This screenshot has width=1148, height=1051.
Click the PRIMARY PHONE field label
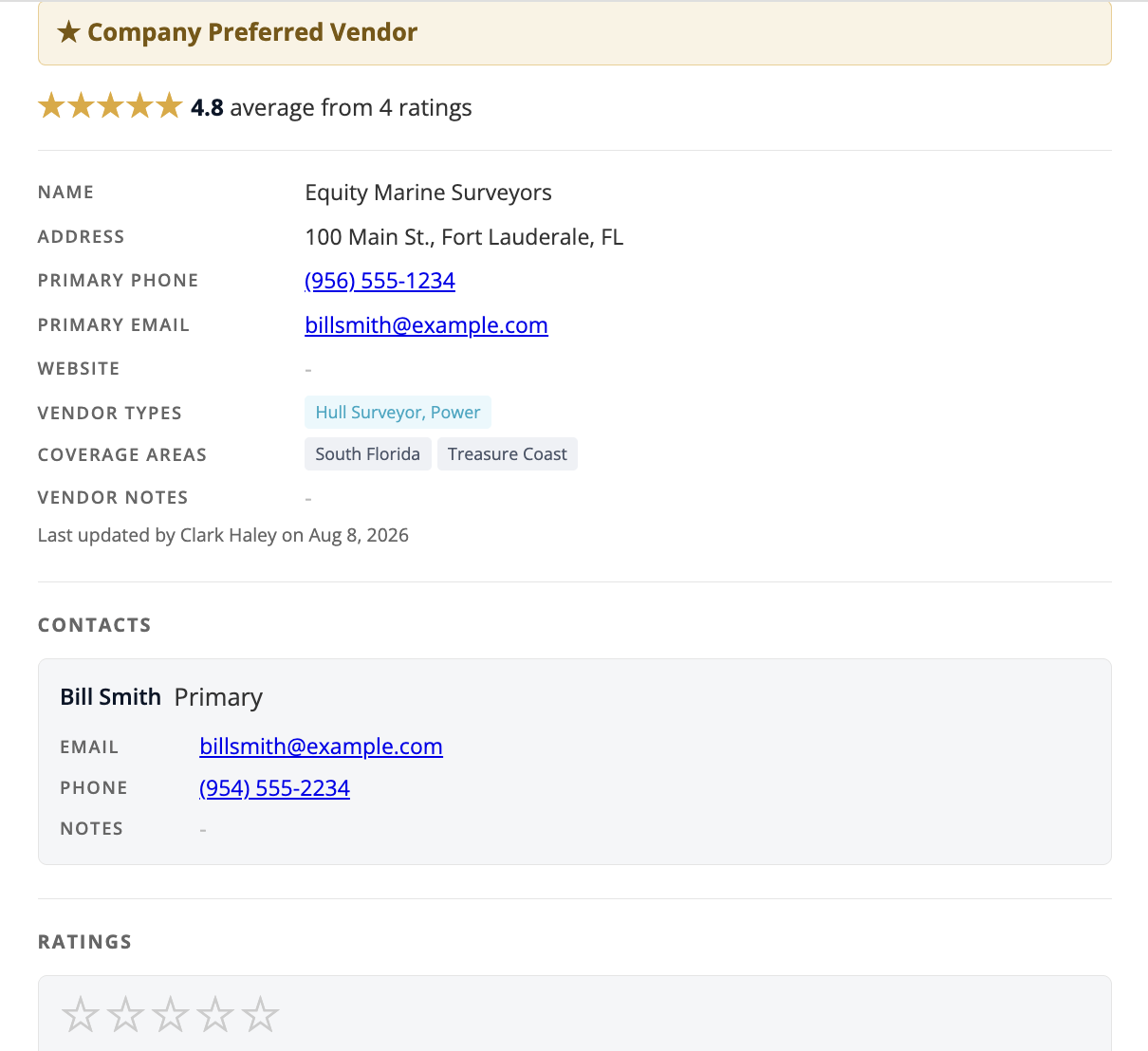point(118,281)
